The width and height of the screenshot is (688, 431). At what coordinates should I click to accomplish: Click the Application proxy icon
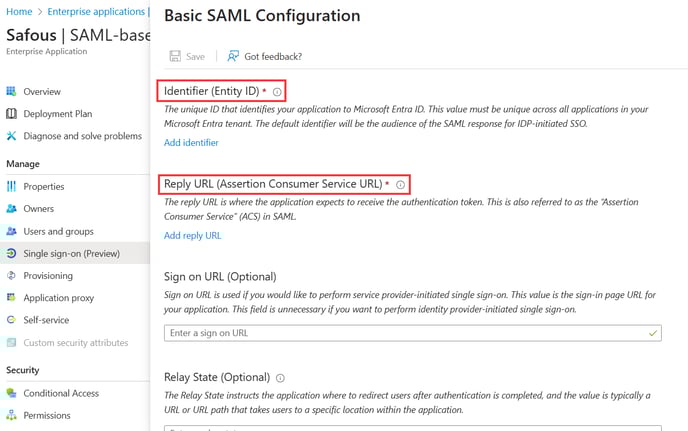click(12, 298)
